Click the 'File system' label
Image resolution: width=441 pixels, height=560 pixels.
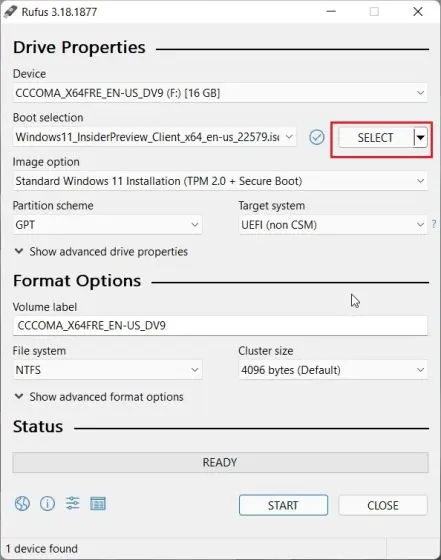point(39,351)
